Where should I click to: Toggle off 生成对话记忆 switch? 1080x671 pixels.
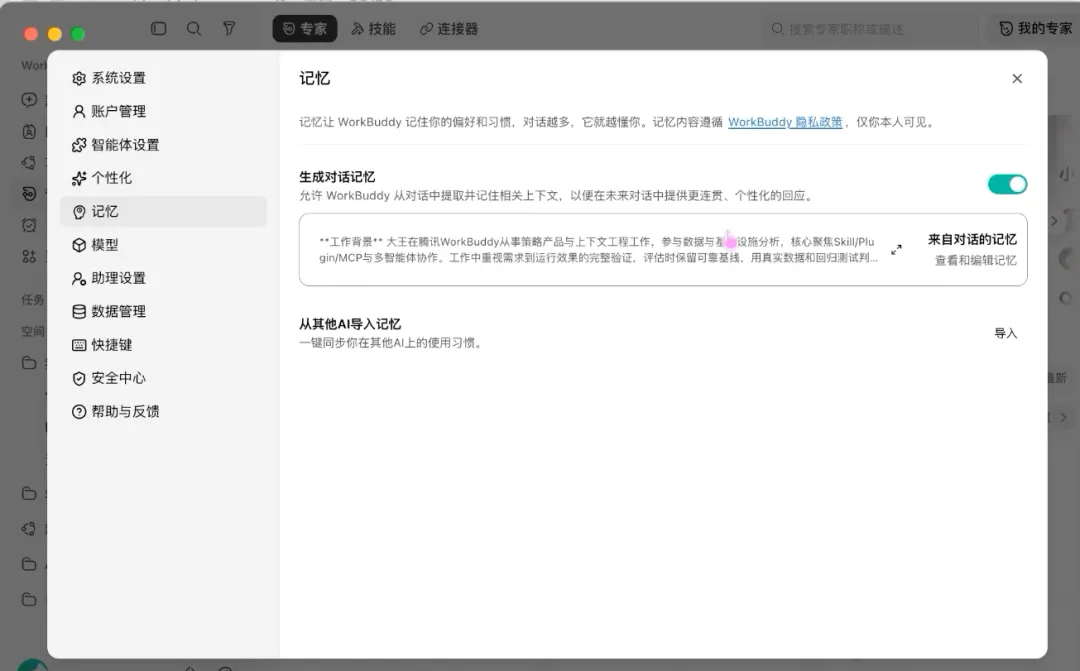(x=1007, y=184)
